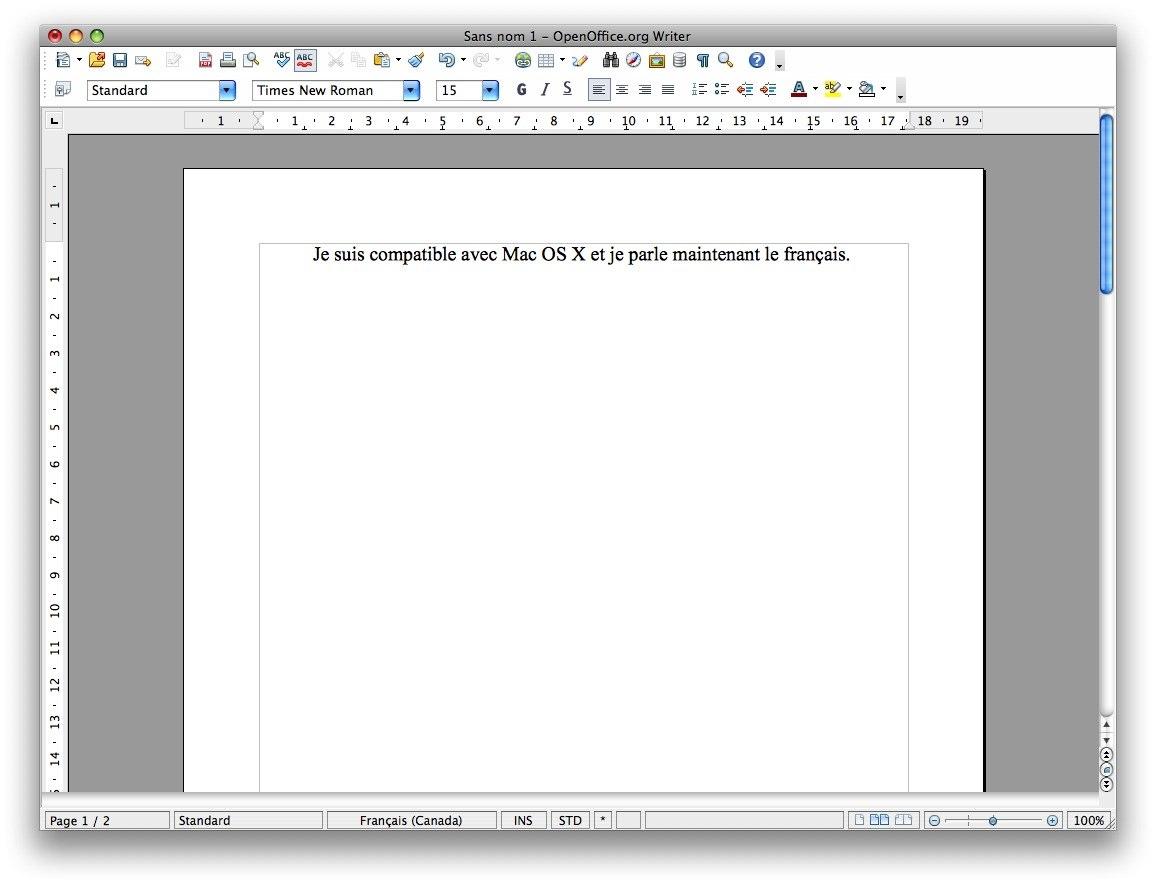Paste clipboard content with the Paste icon
The height and width of the screenshot is (885, 1156).
(x=382, y=60)
